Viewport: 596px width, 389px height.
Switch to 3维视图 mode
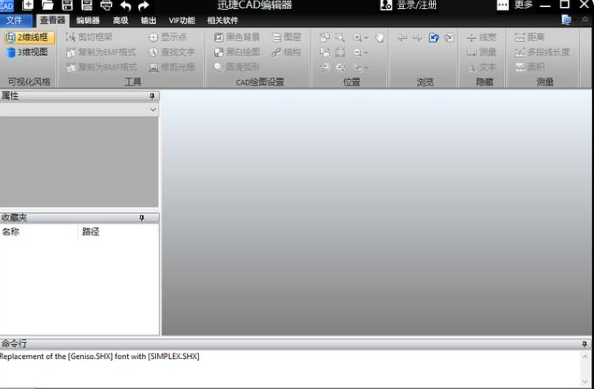(x=27, y=52)
